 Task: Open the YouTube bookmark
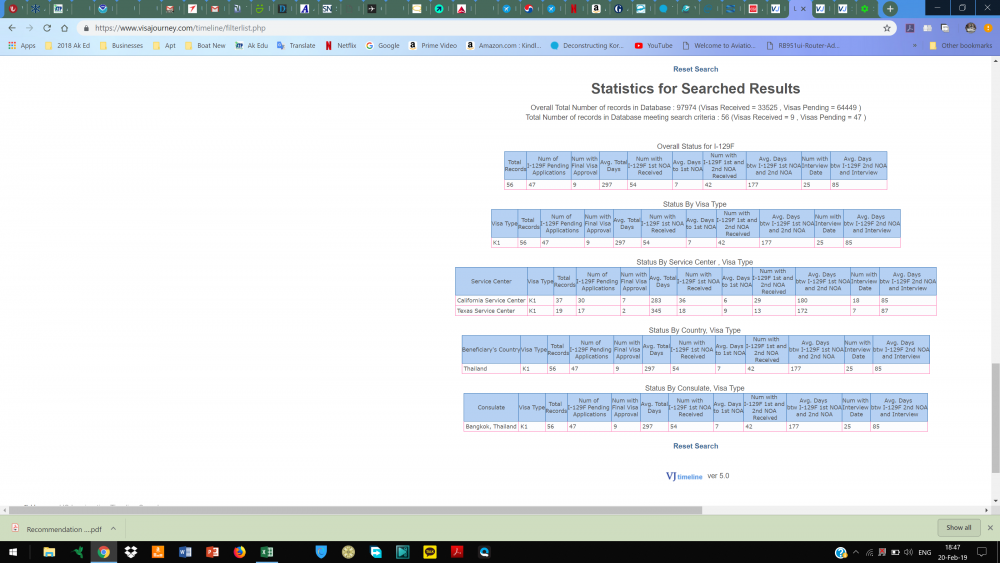[653, 45]
